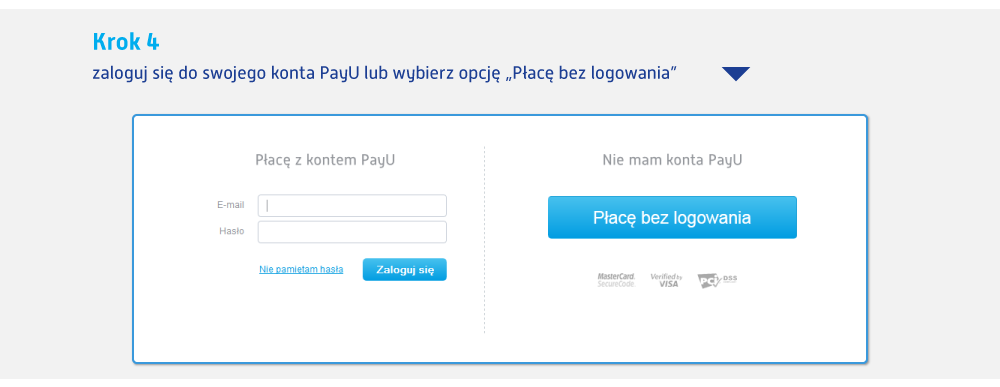Focus the Hasło password field

click(352, 232)
